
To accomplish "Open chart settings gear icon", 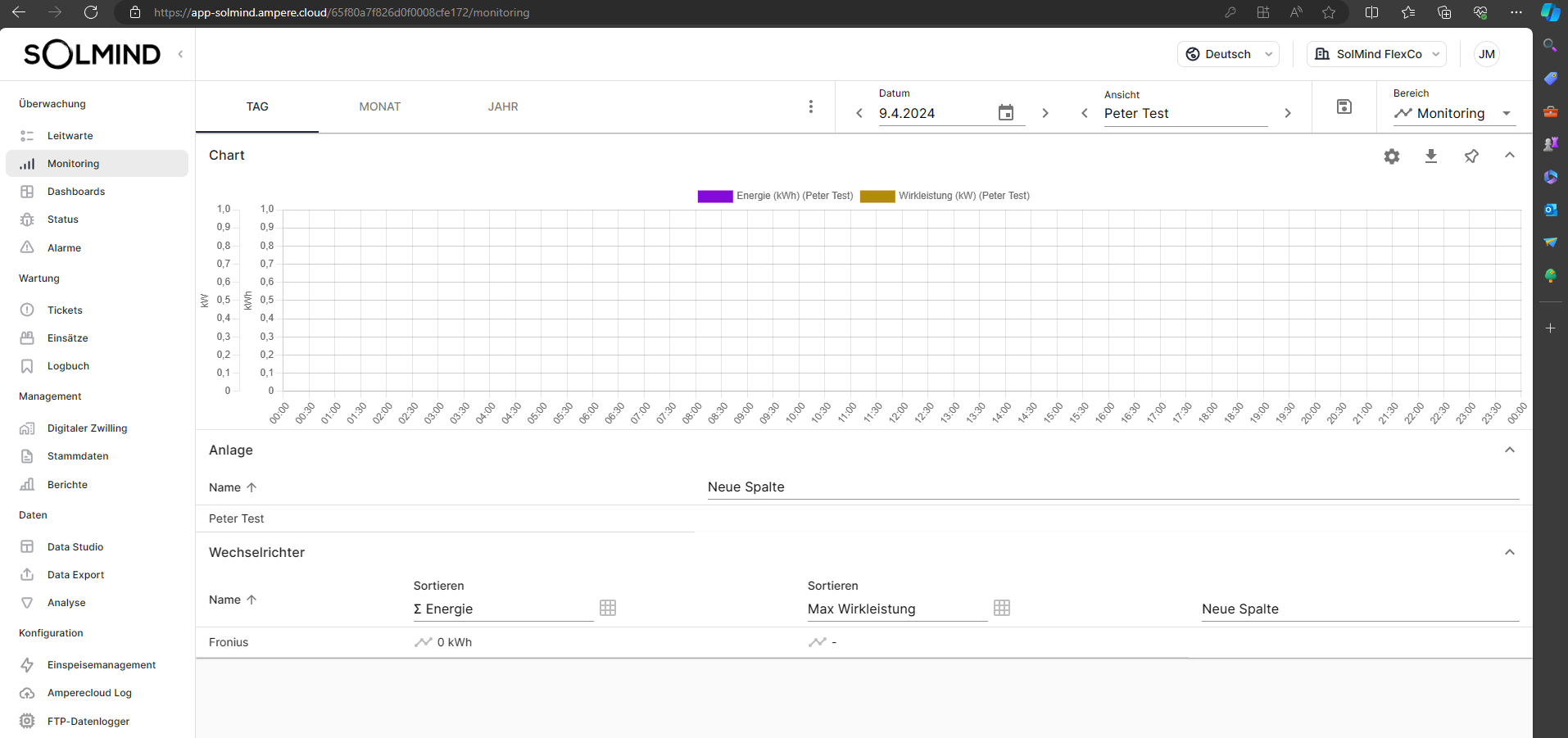I will pos(1391,156).
